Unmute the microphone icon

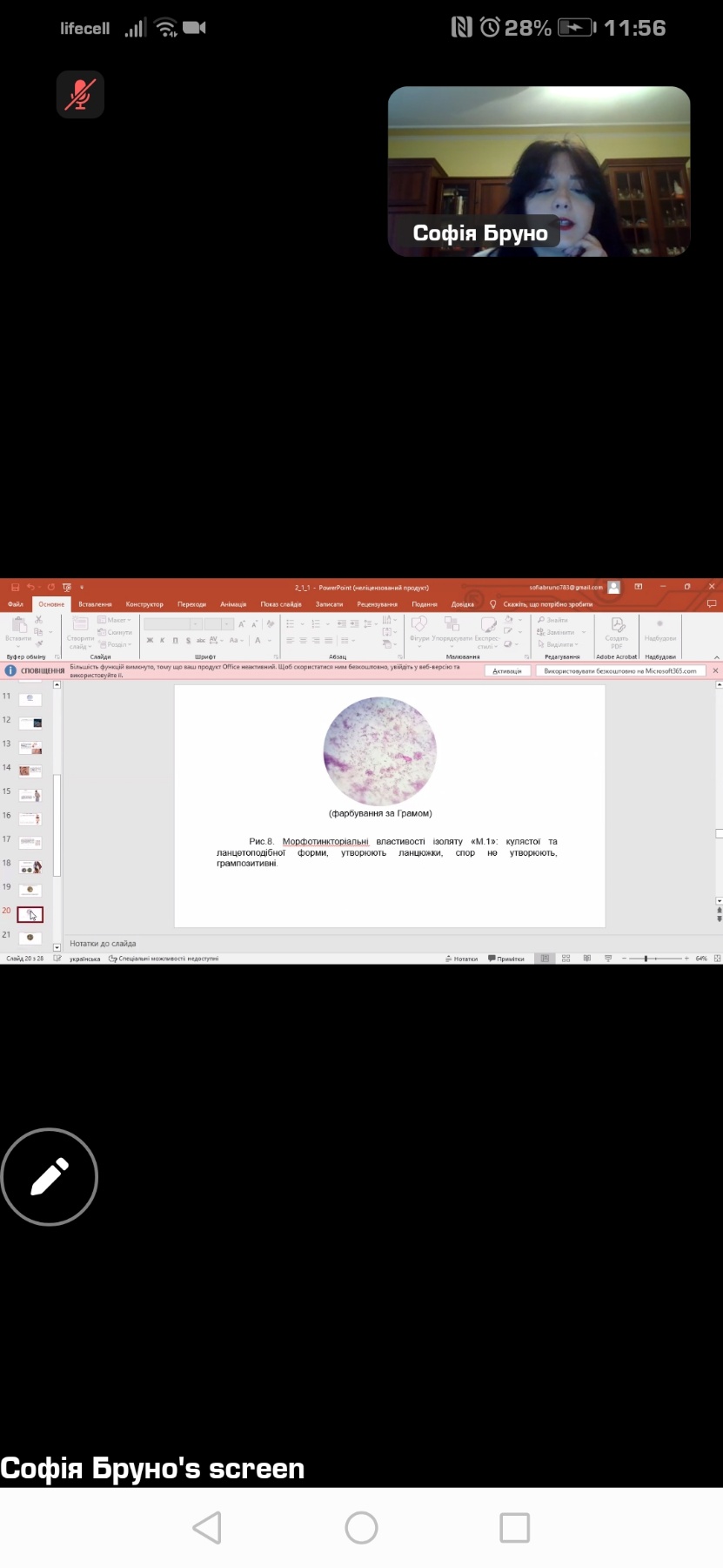pos(80,94)
